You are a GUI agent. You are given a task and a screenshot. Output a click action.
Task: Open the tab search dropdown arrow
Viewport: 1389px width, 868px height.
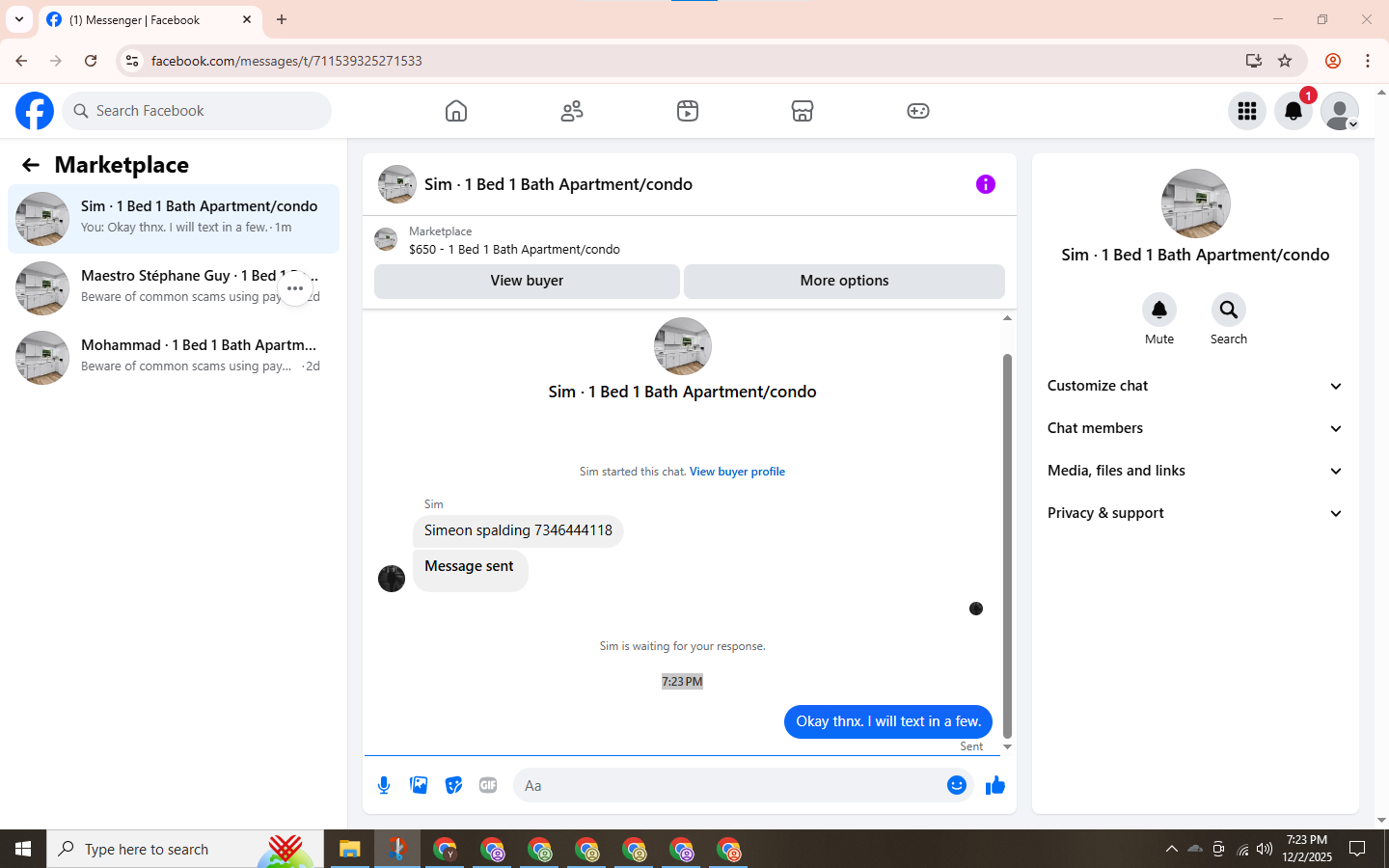18,19
